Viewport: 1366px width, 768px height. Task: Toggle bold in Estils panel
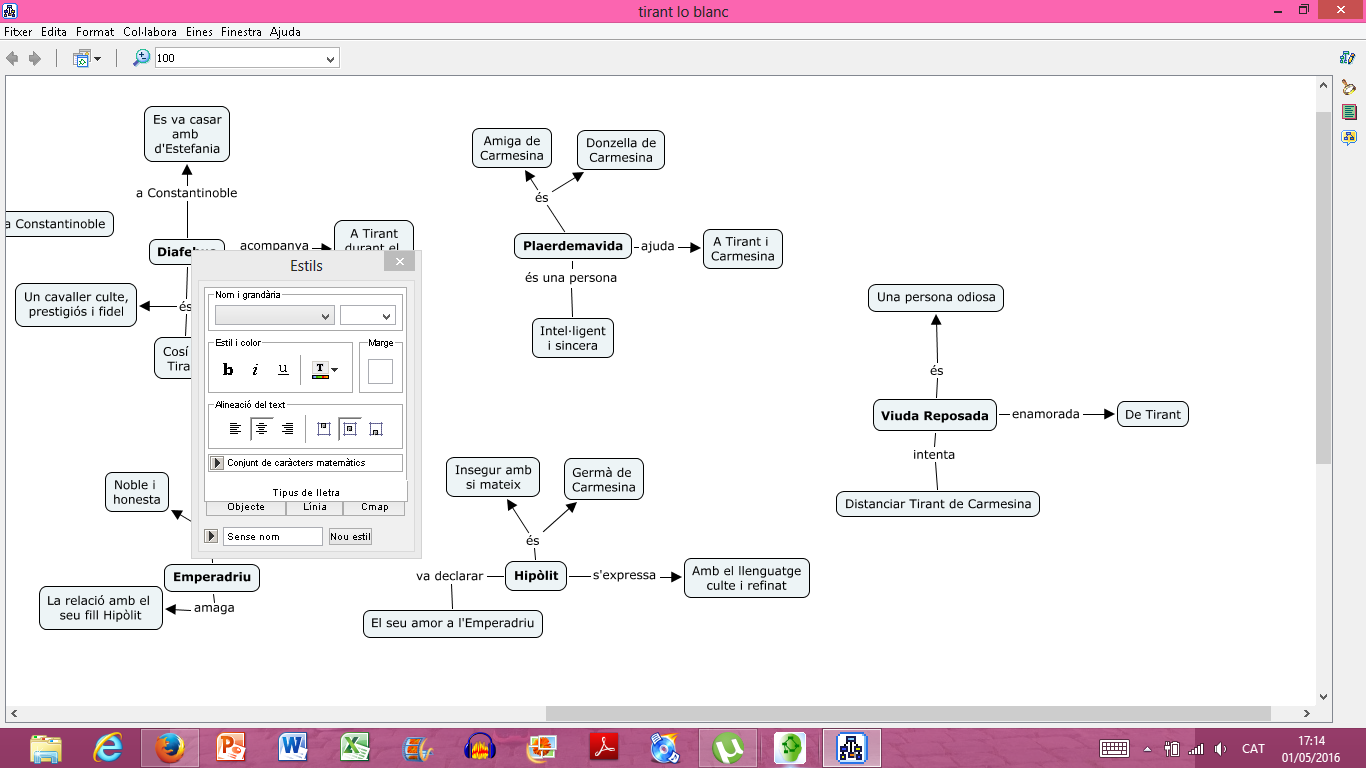tap(228, 370)
